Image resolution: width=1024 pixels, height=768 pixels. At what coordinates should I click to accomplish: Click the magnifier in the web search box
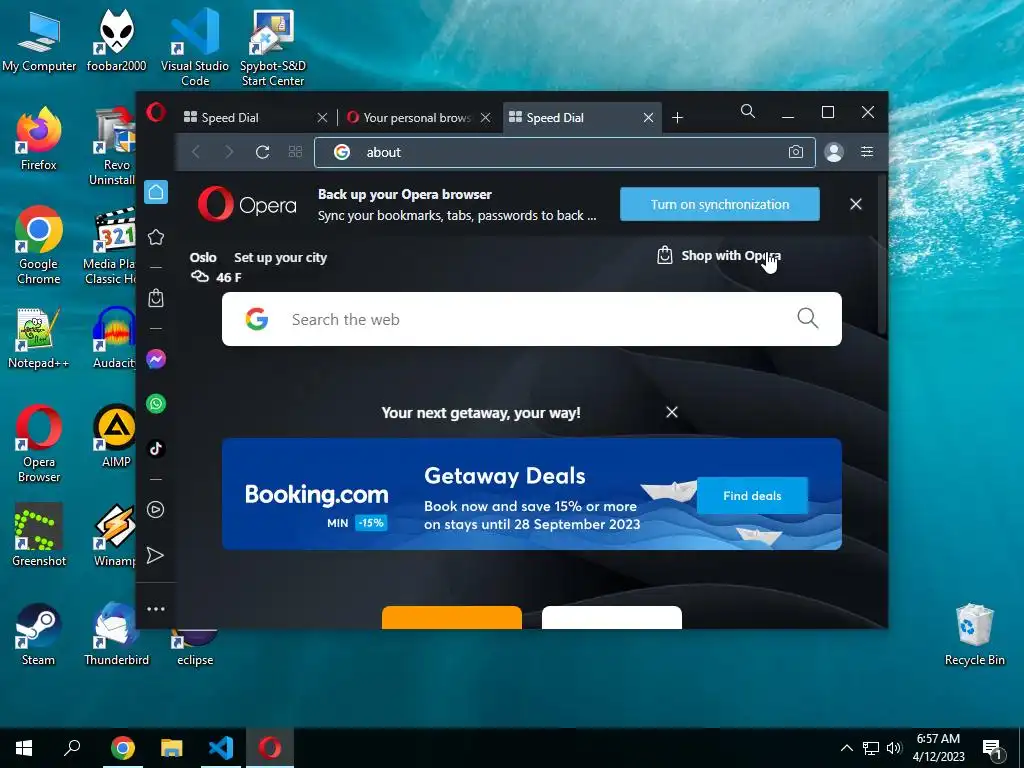click(808, 318)
